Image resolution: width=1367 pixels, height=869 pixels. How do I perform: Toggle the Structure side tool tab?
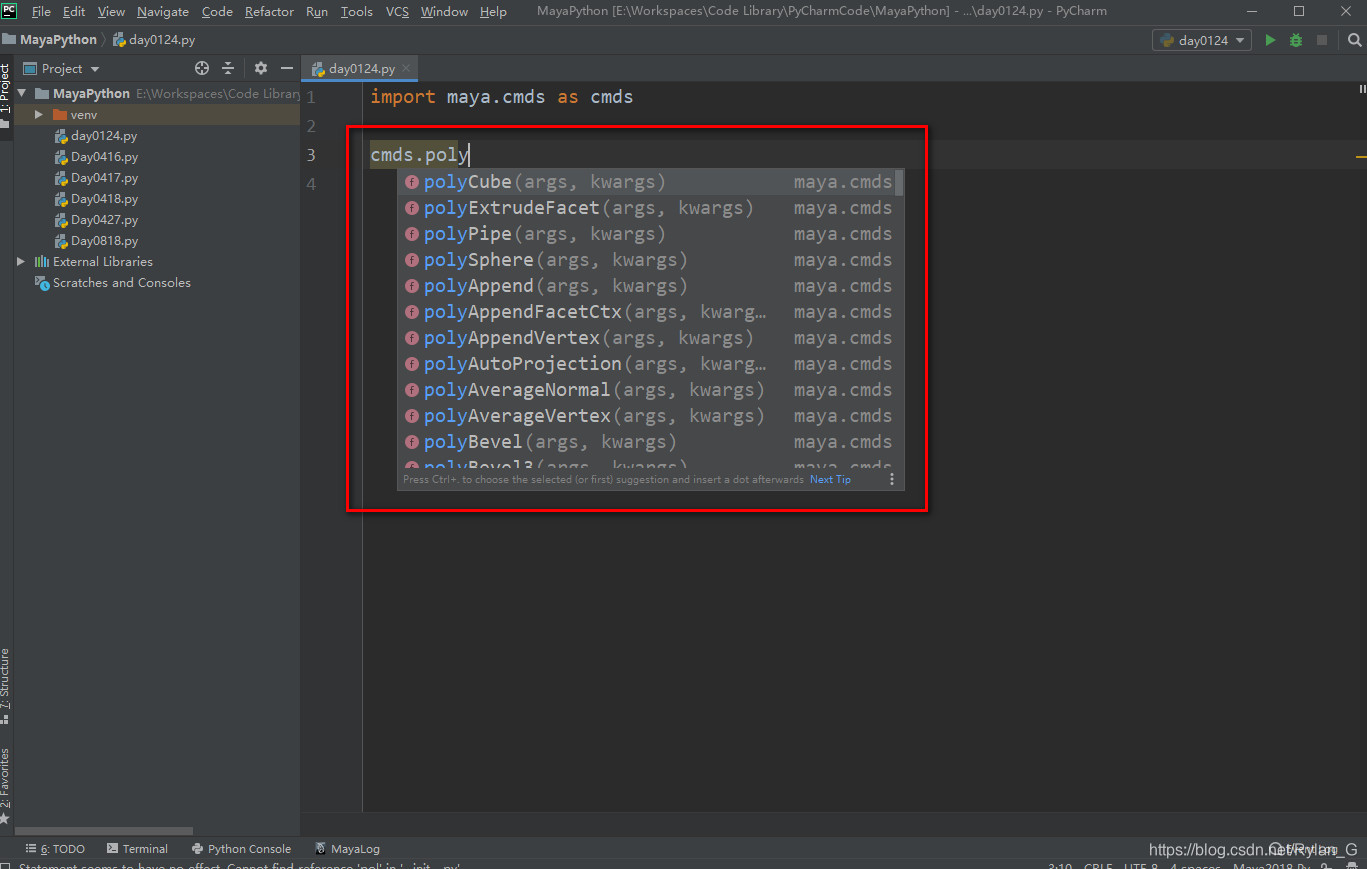[6, 686]
